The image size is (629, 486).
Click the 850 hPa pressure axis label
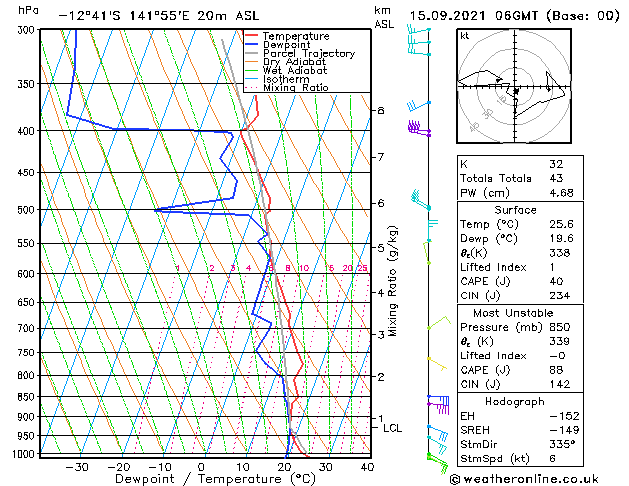26,397
